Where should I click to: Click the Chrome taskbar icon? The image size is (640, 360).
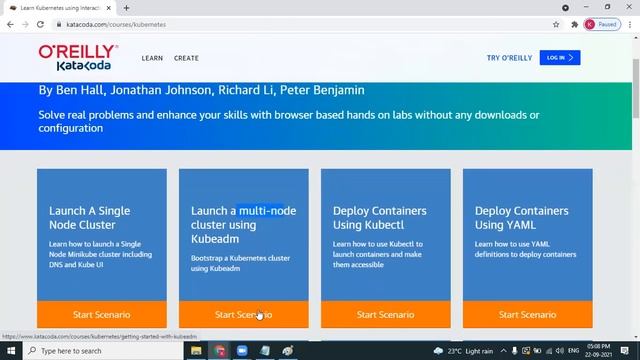(220, 351)
